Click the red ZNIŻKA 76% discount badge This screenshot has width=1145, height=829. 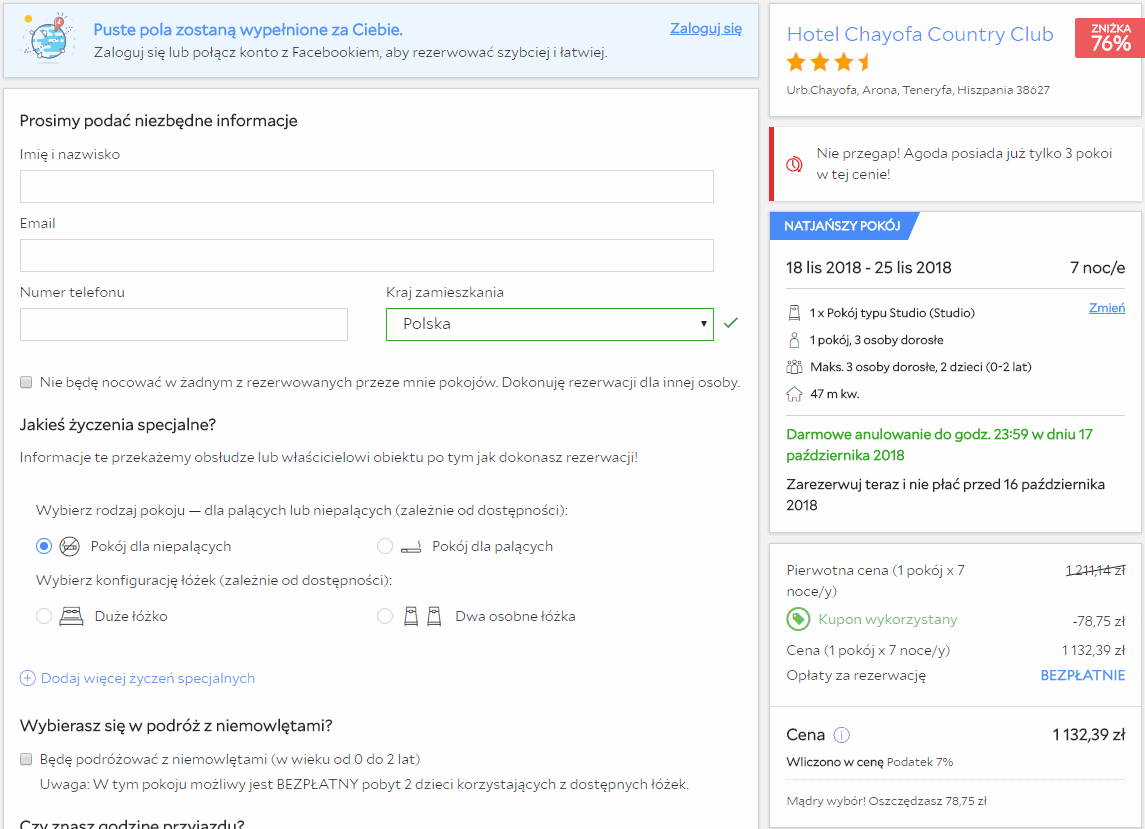(1110, 38)
